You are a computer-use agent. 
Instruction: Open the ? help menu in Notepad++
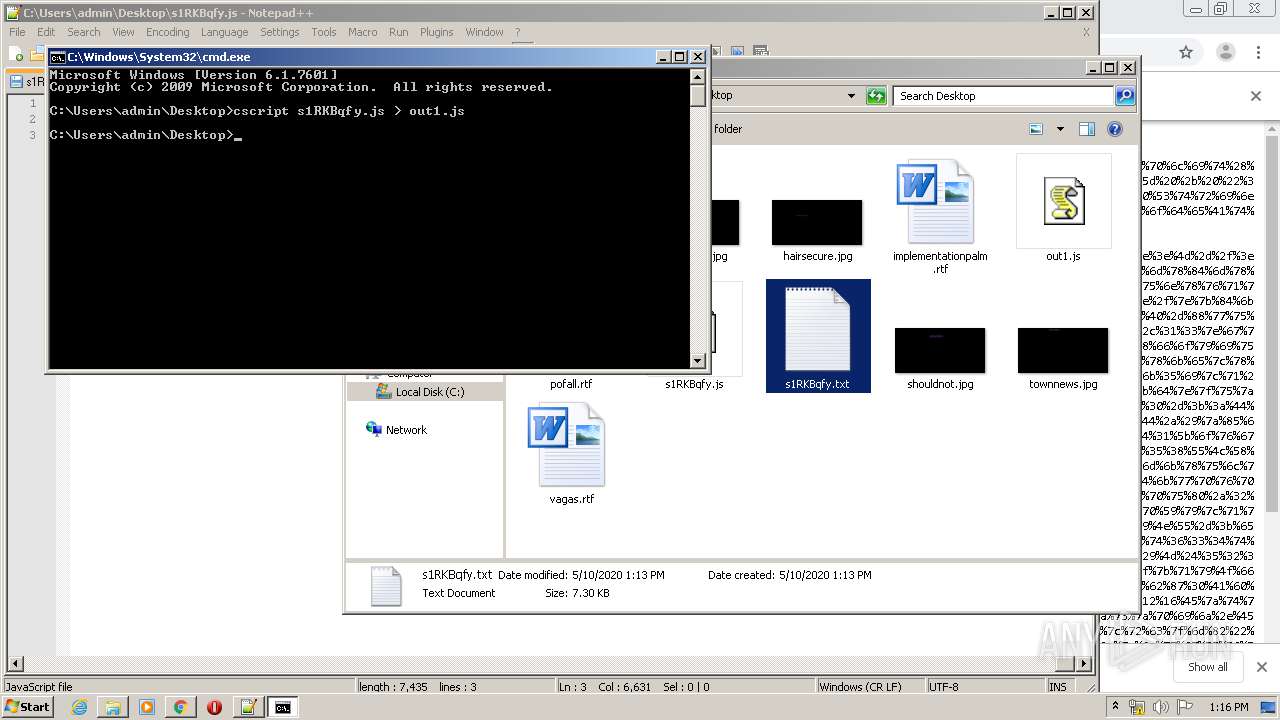coord(518,32)
